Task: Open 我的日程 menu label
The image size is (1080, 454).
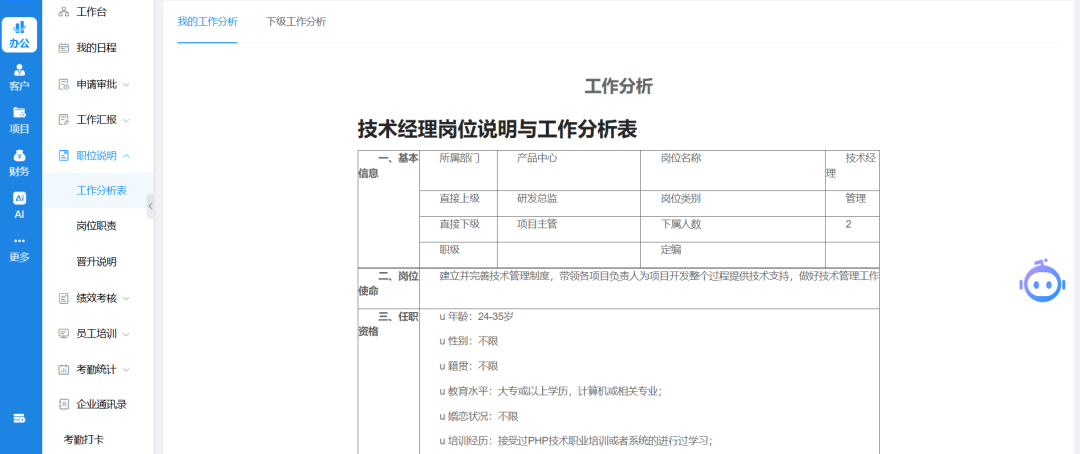Action: 96,48
